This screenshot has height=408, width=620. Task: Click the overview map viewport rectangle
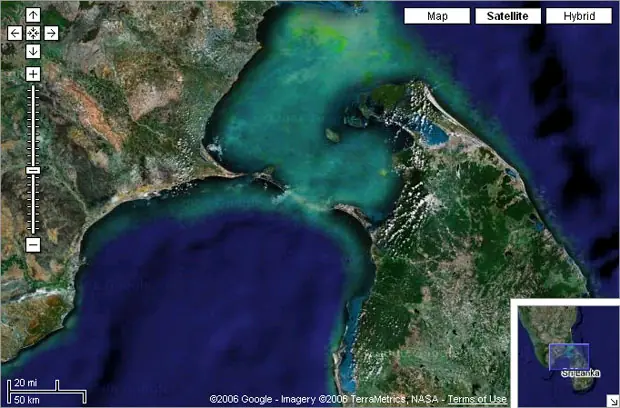569,357
